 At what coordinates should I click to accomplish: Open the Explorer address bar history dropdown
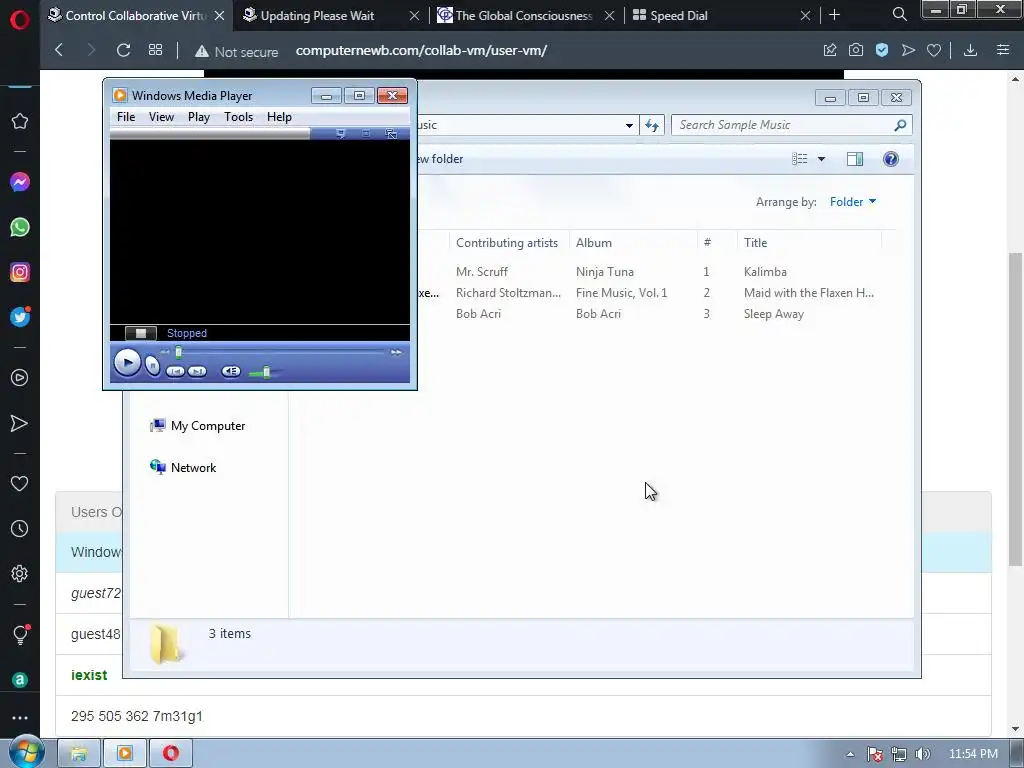tap(629, 125)
